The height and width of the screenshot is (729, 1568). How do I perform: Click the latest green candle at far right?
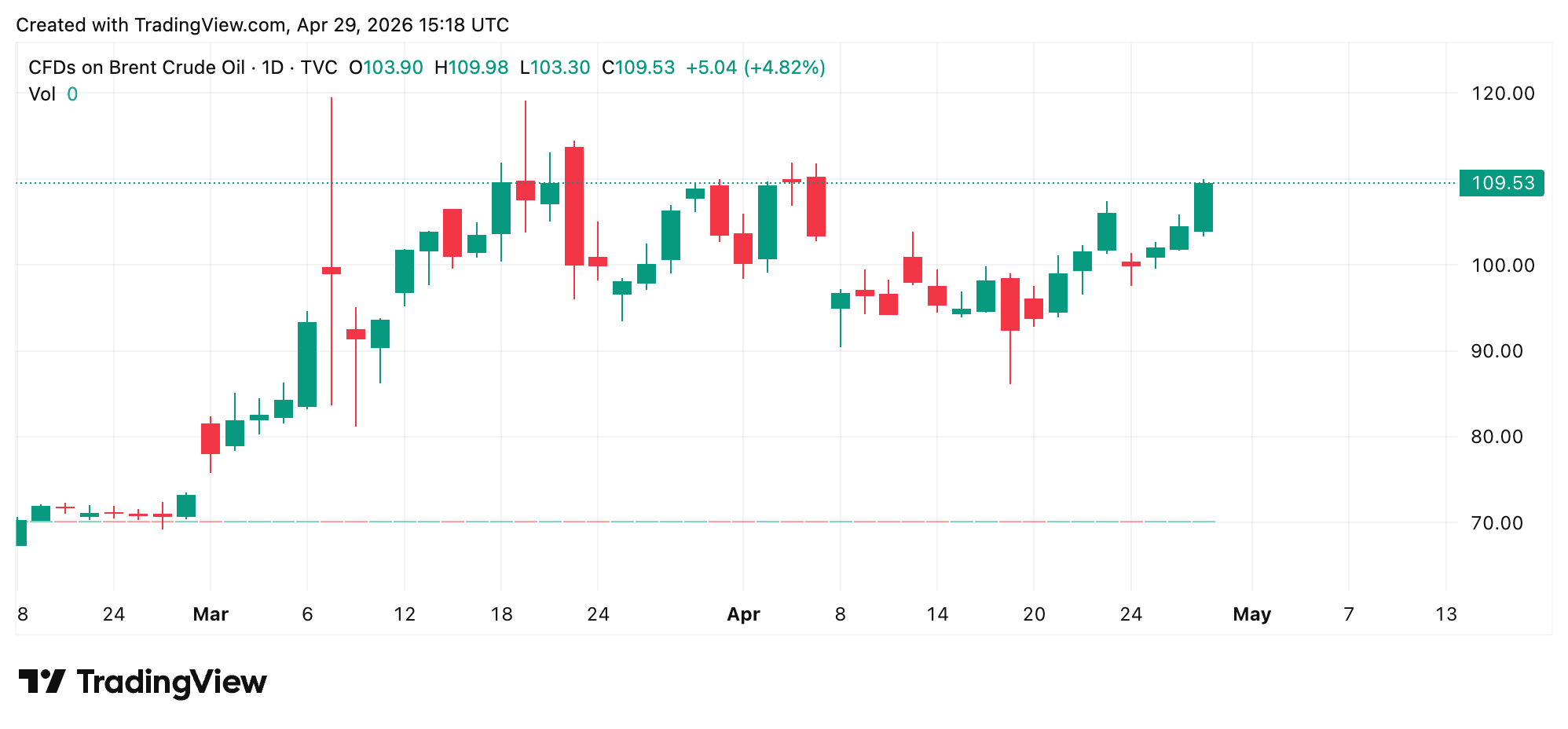(1203, 207)
